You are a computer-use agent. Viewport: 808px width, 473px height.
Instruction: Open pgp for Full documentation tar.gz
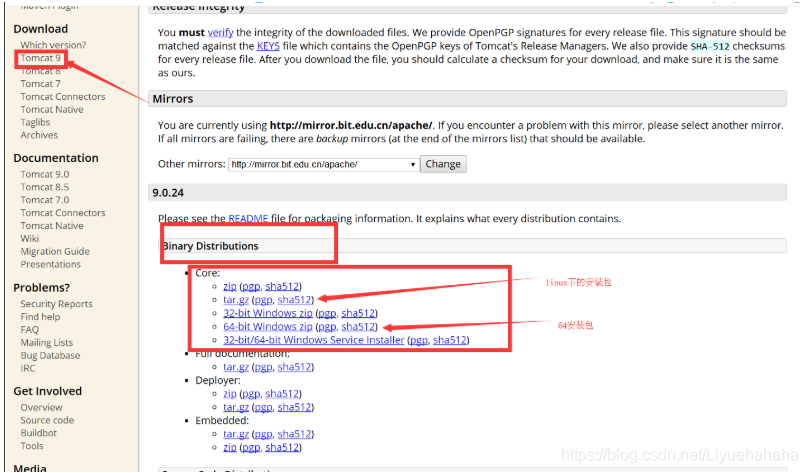[263, 366]
